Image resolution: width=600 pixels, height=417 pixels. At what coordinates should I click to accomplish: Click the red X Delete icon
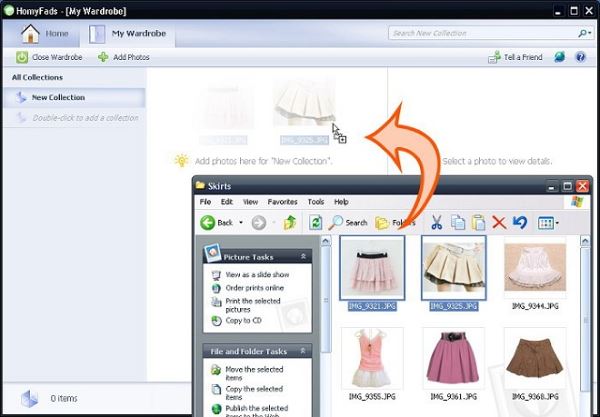499,223
